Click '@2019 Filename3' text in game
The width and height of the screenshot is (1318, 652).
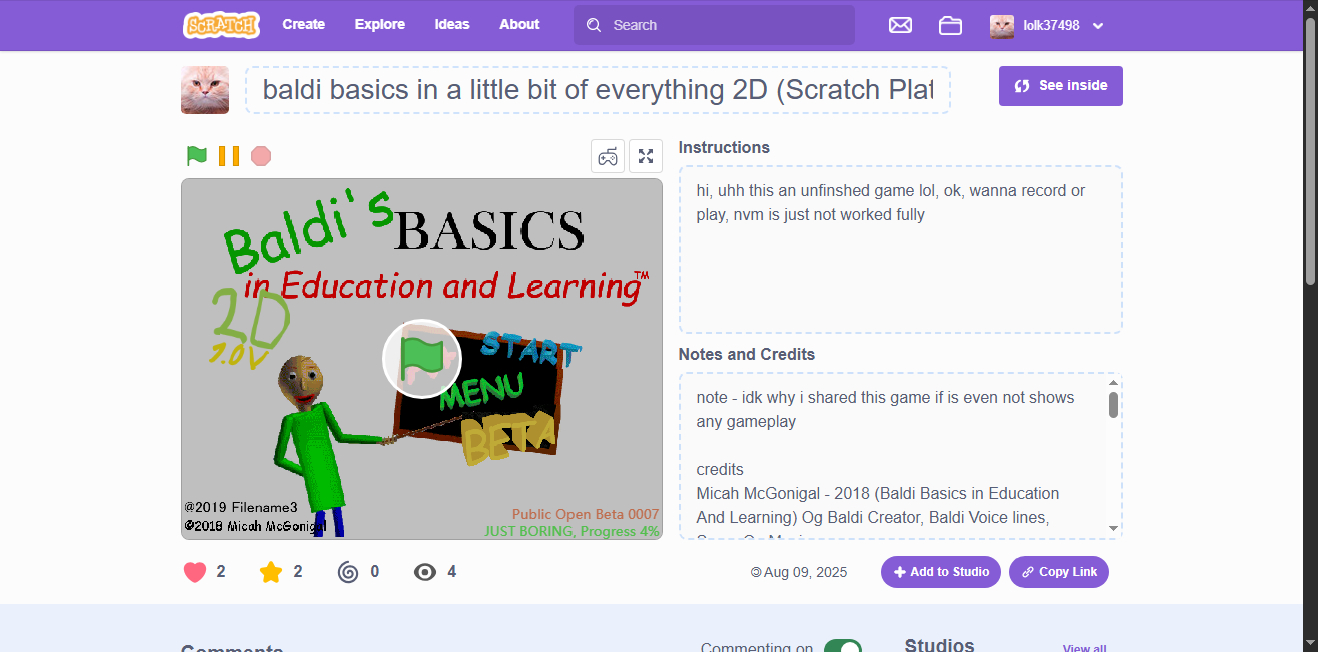coord(241,507)
